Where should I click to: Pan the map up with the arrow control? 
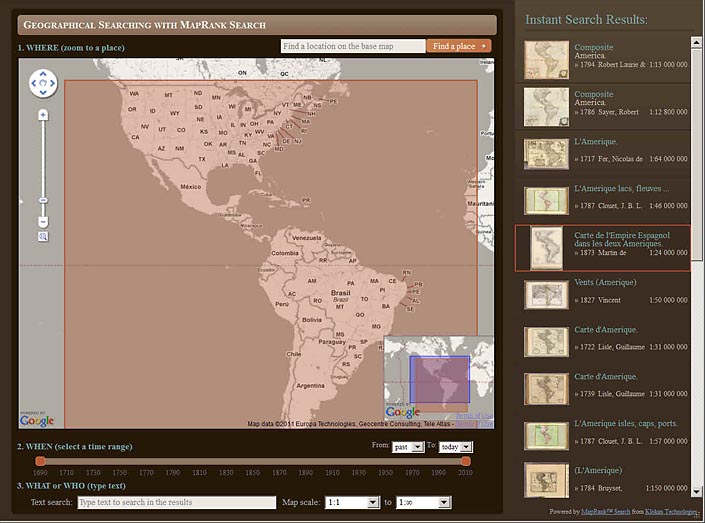pyautogui.click(x=43, y=74)
